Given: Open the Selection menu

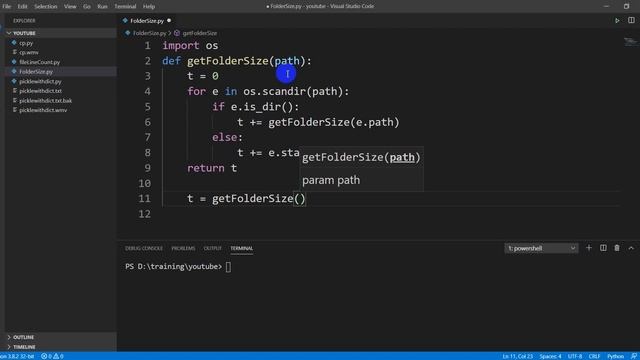Looking at the screenshot, I should tap(46, 6).
